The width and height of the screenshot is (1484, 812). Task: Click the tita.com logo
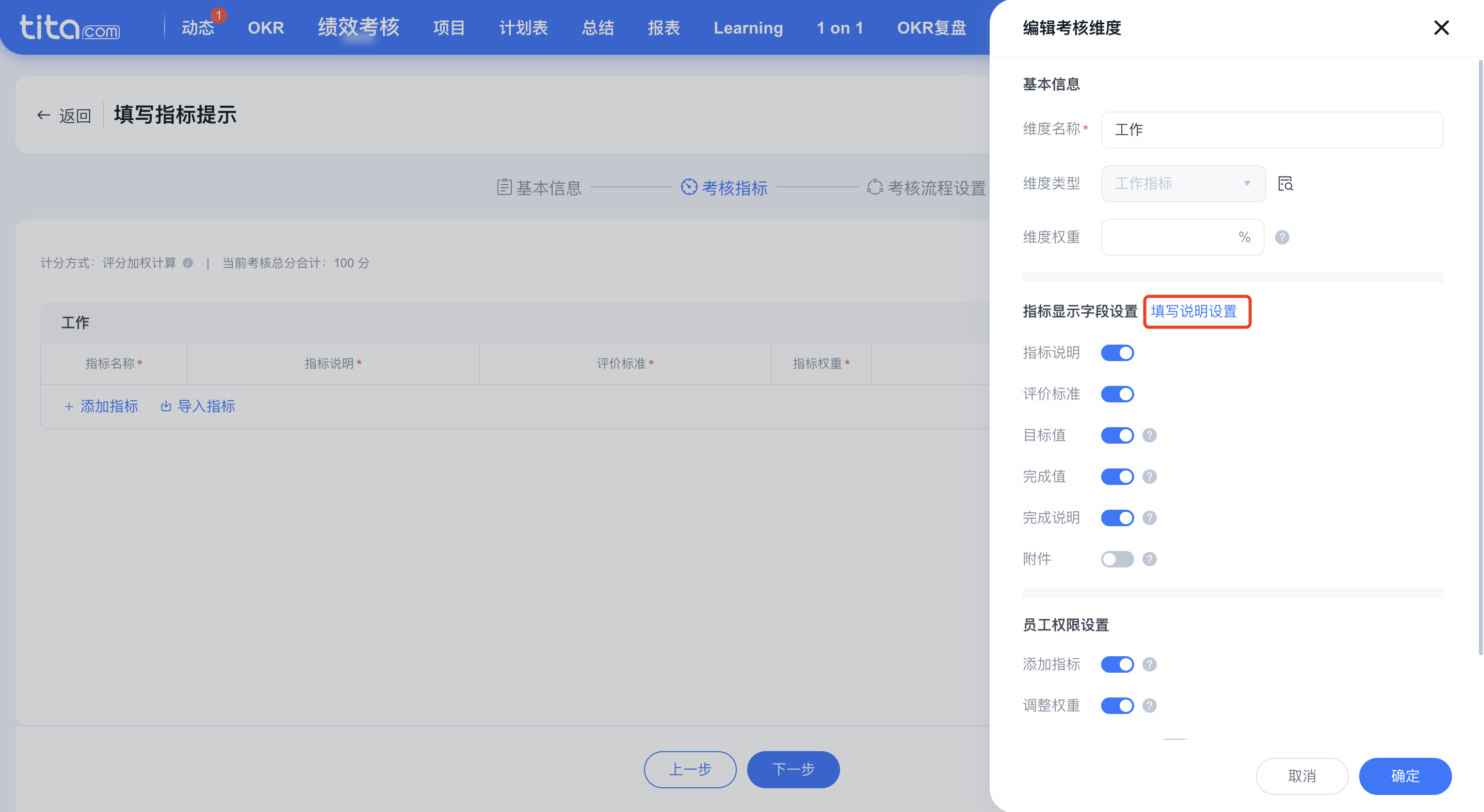(x=70, y=27)
